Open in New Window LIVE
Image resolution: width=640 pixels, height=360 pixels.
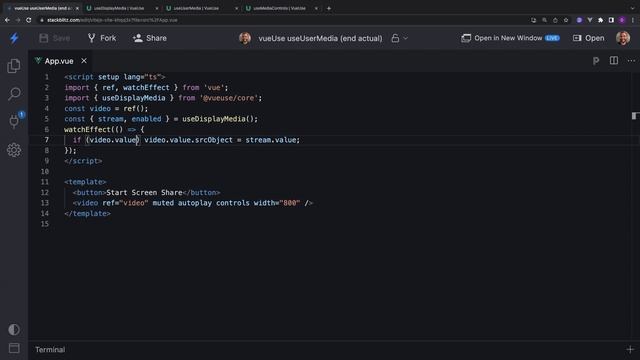tap(510, 38)
